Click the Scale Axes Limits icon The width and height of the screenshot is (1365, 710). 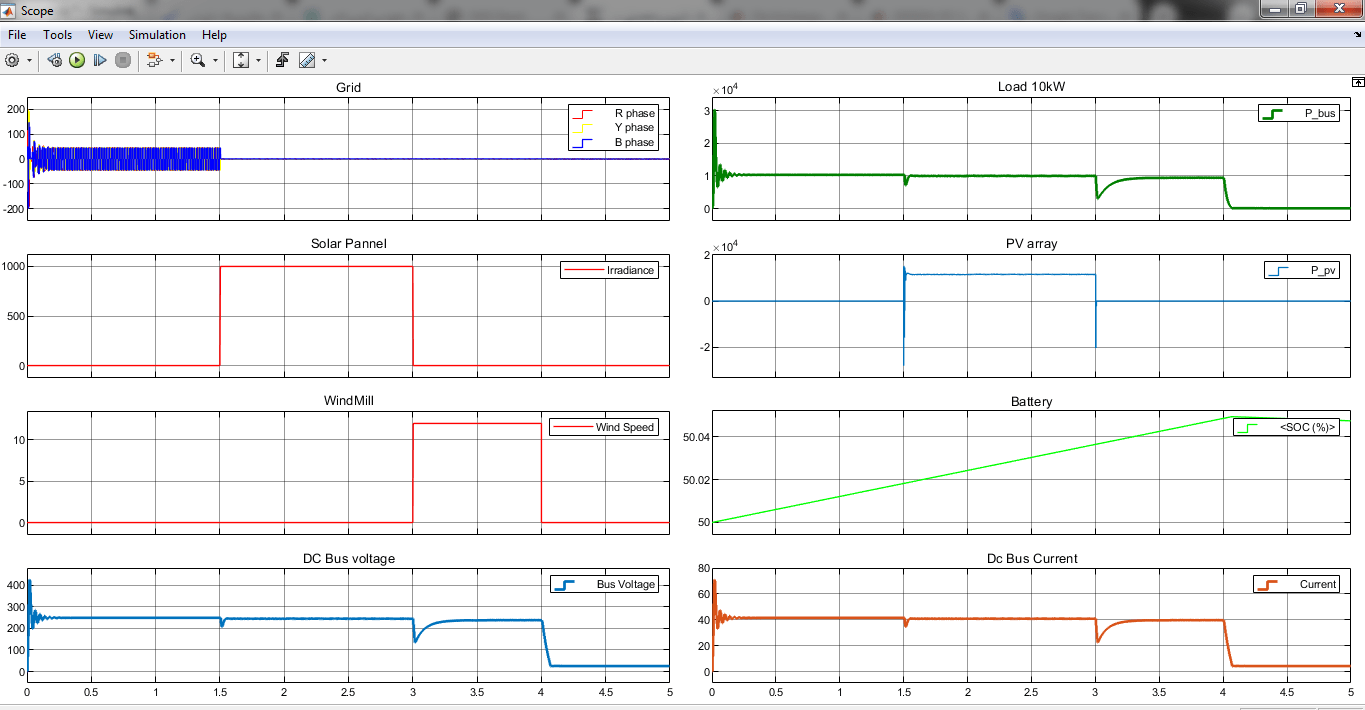click(241, 60)
